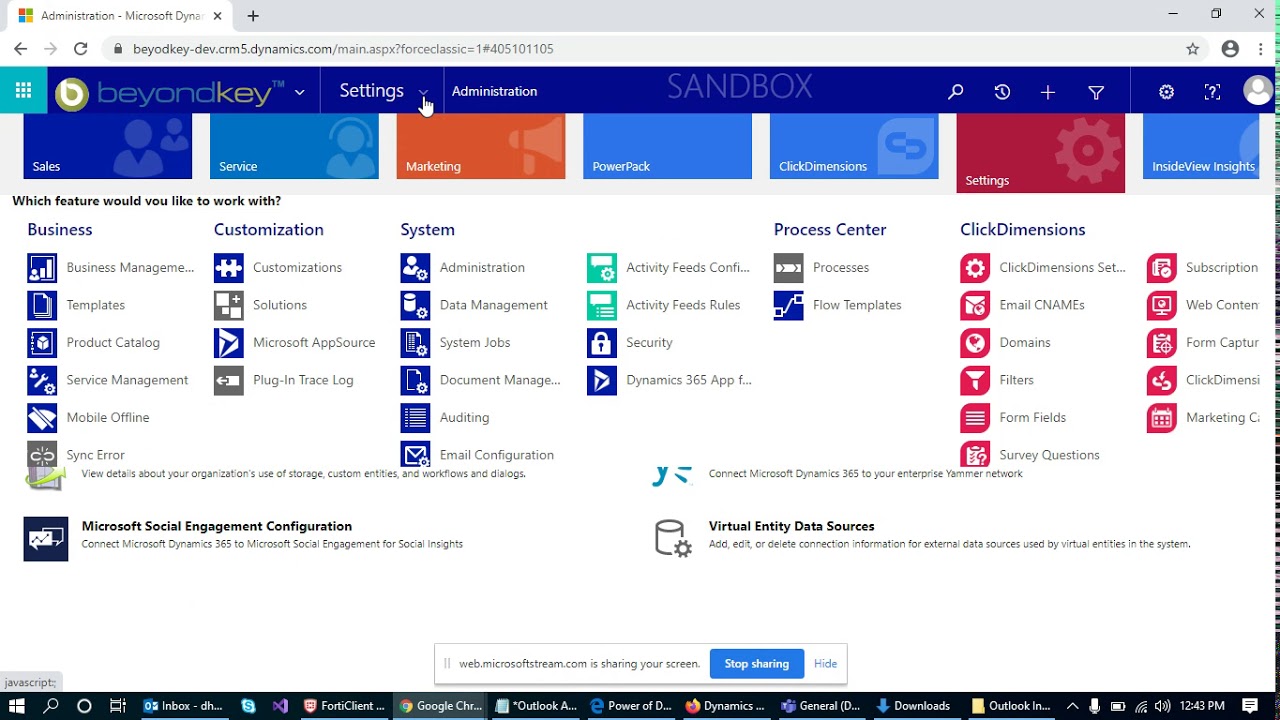Click the Plug-In Trace Log icon
This screenshot has height=720, width=1280.
point(229,380)
